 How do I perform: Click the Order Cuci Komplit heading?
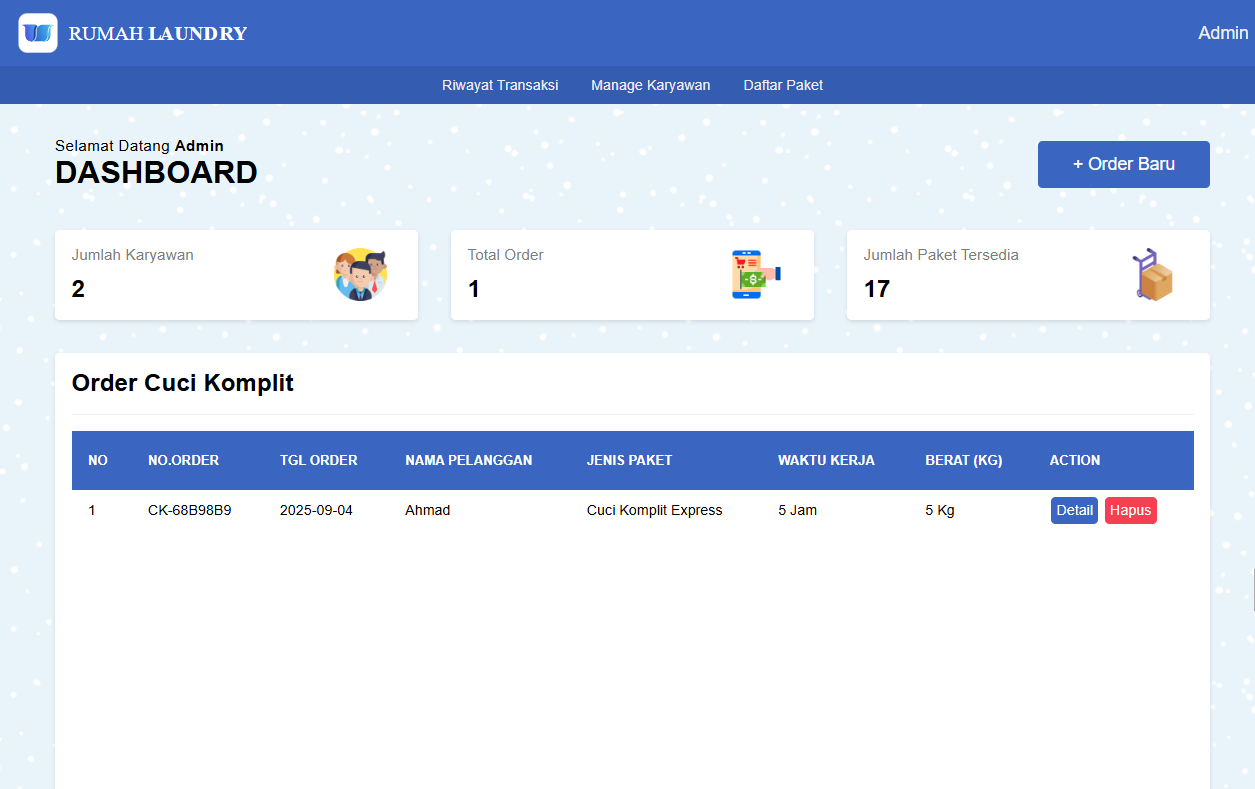tap(182, 383)
